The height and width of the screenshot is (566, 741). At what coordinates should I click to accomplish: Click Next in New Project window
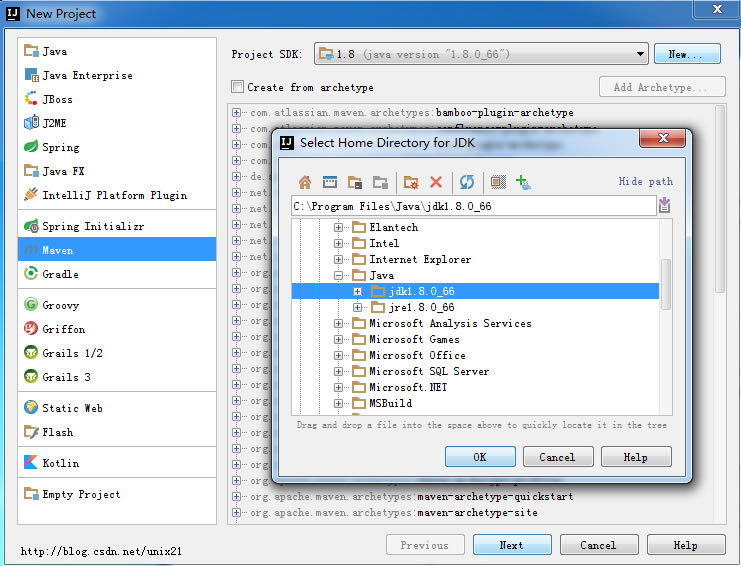click(512, 545)
